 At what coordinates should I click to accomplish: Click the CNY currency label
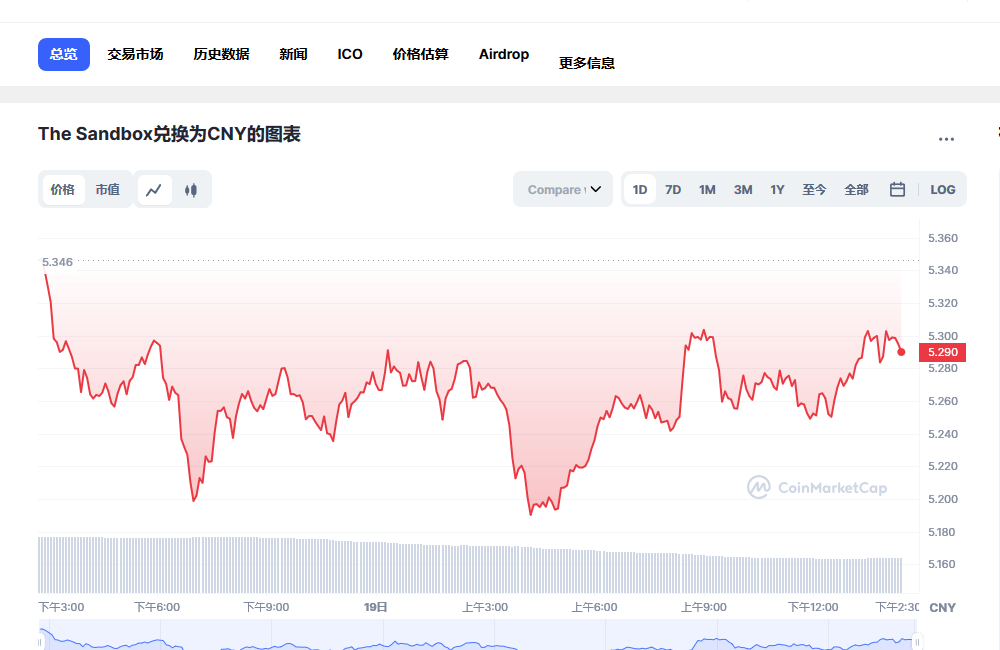pos(943,608)
